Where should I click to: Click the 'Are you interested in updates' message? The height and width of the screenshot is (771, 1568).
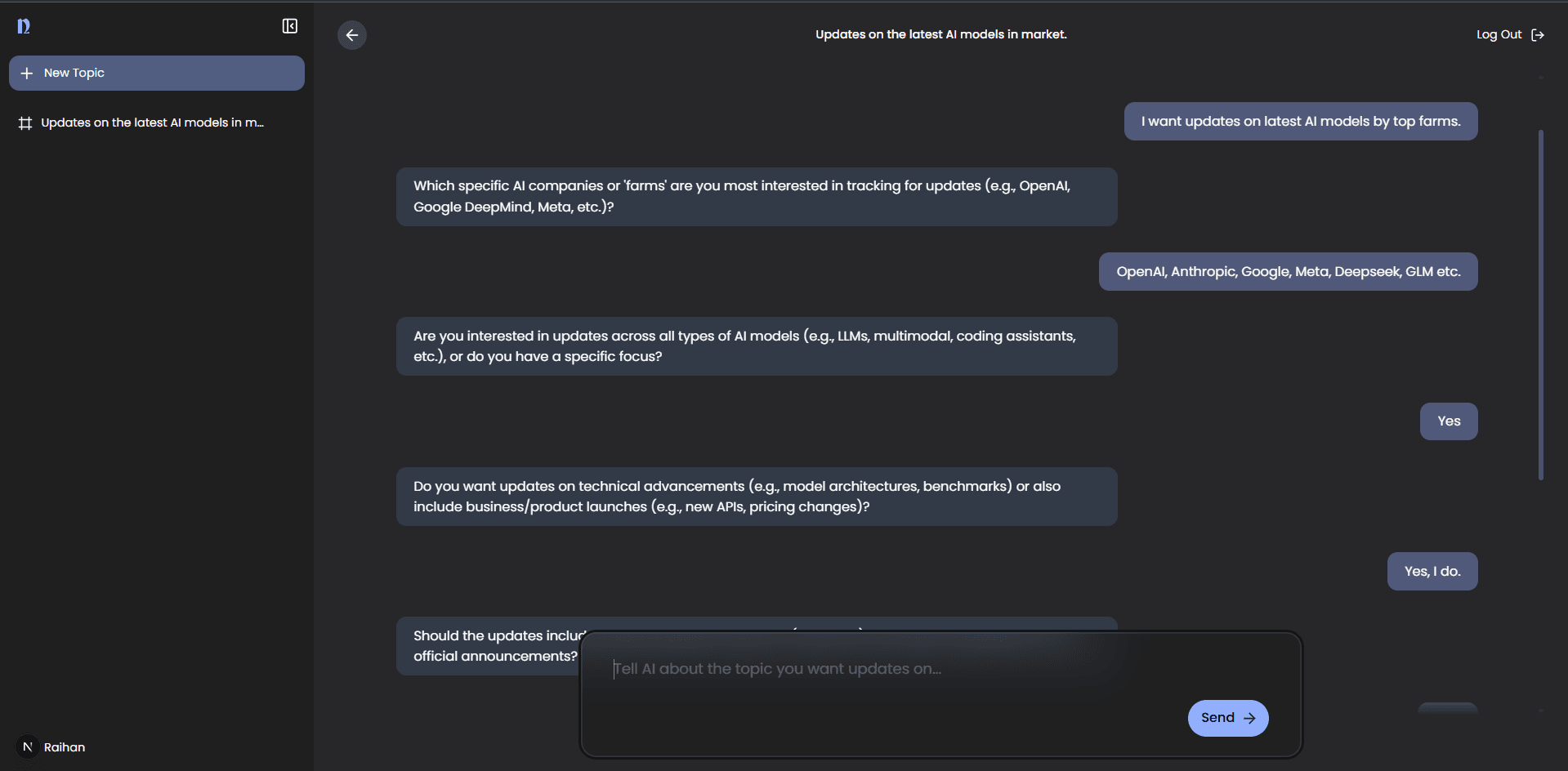[x=756, y=346]
